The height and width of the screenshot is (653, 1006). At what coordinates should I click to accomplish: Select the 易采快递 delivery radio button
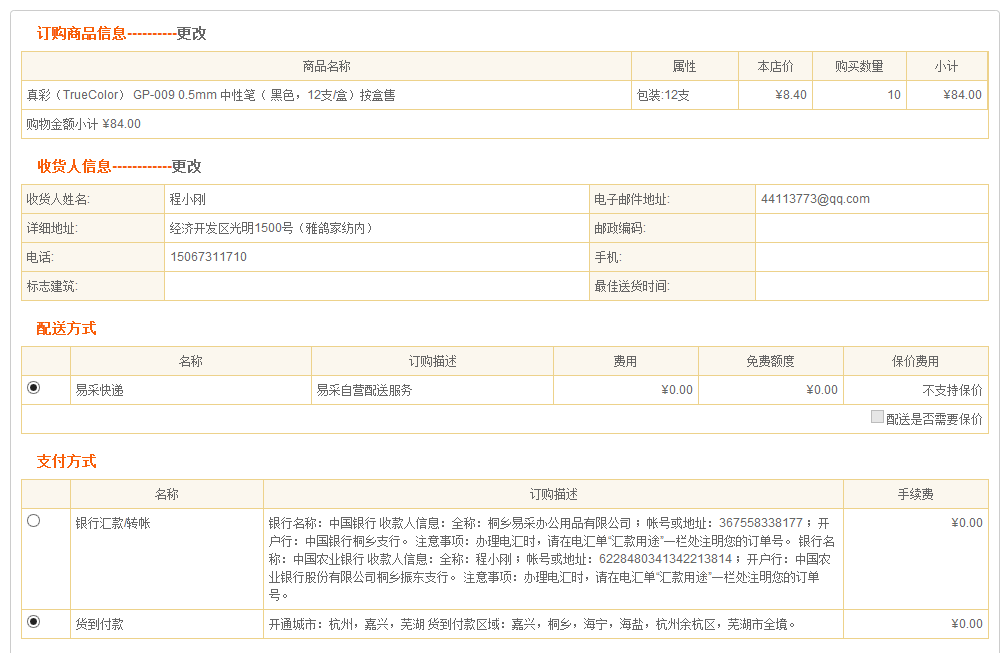34,388
